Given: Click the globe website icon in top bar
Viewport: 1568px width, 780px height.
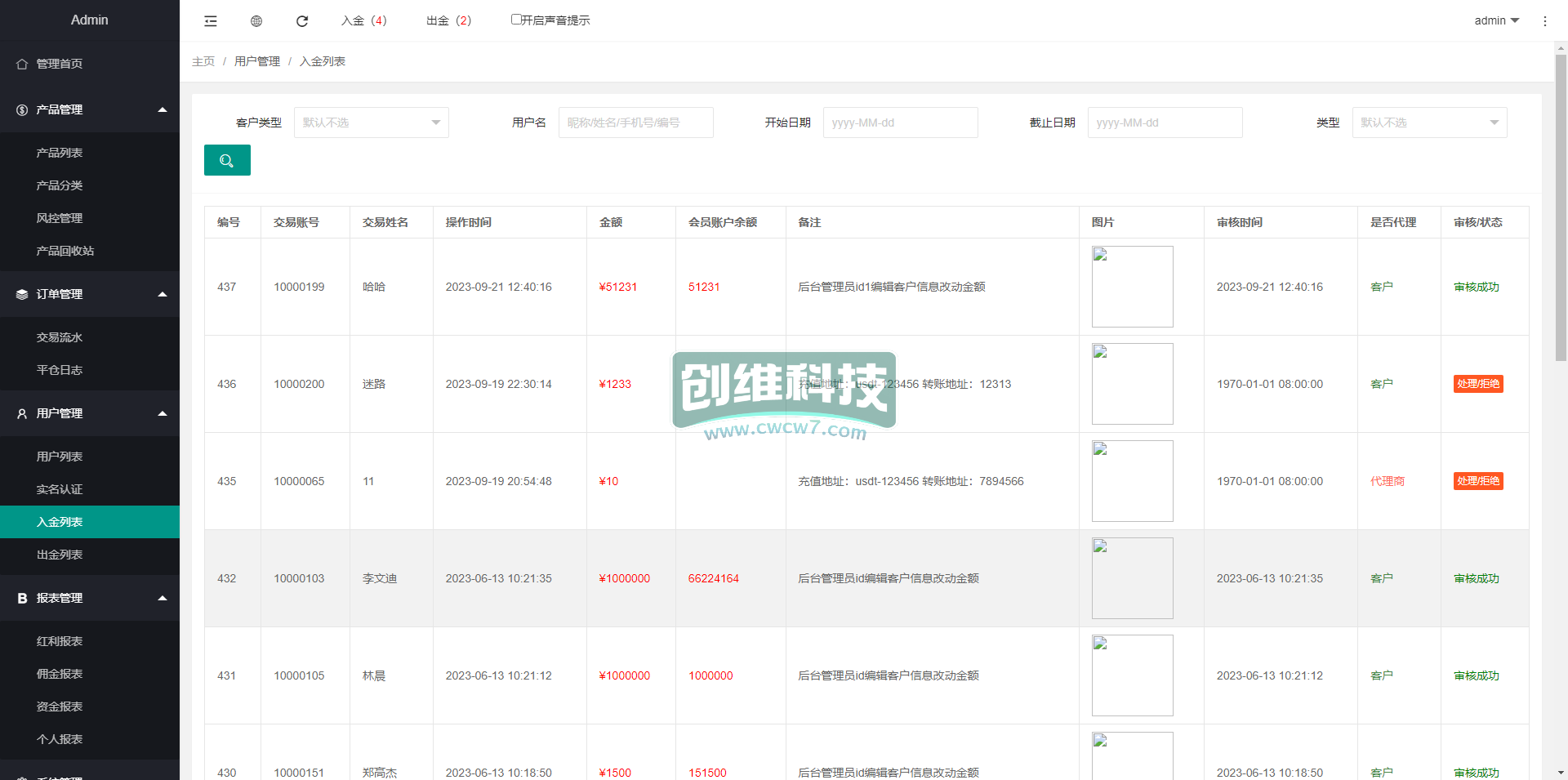Looking at the screenshot, I should pos(256,21).
